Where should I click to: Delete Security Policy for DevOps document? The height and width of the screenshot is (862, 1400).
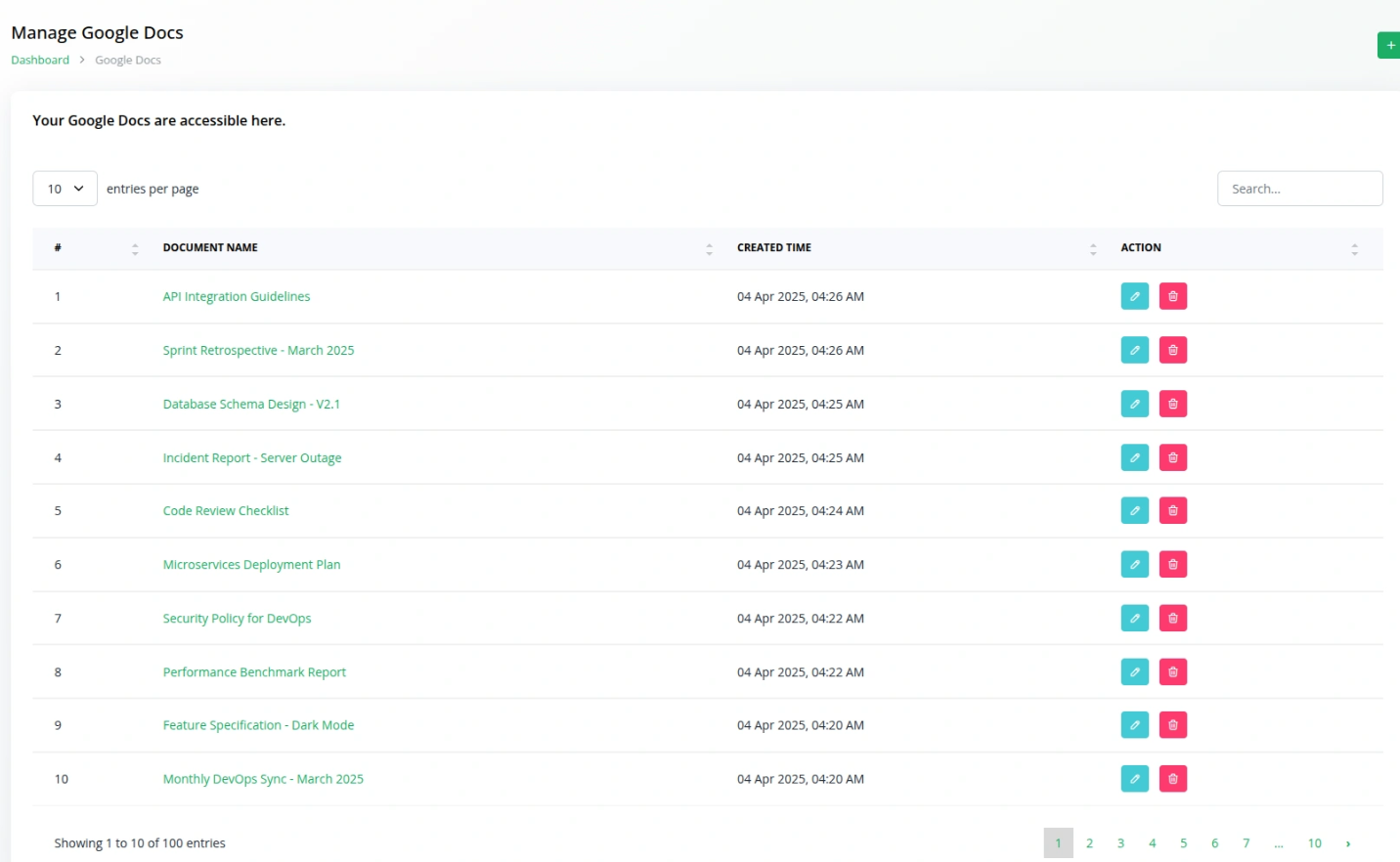coord(1172,618)
